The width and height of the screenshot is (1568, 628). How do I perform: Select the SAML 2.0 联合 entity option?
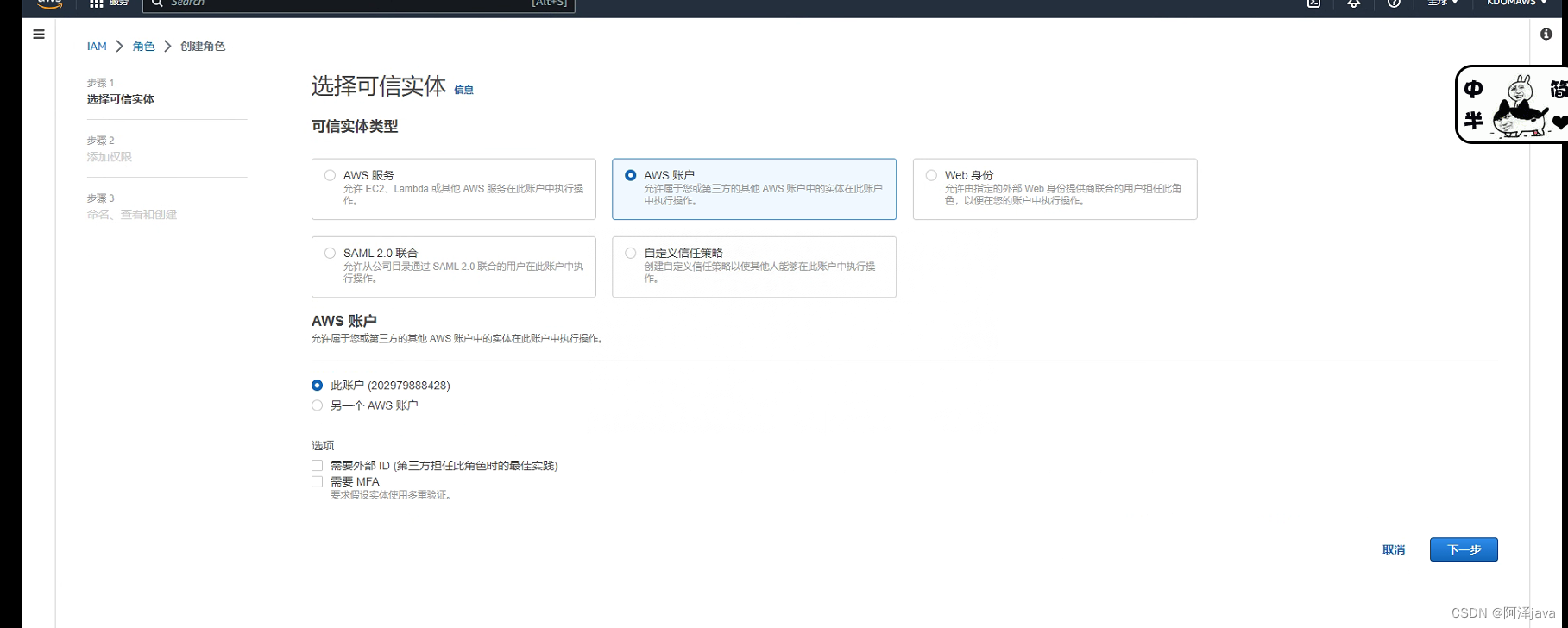454,267
